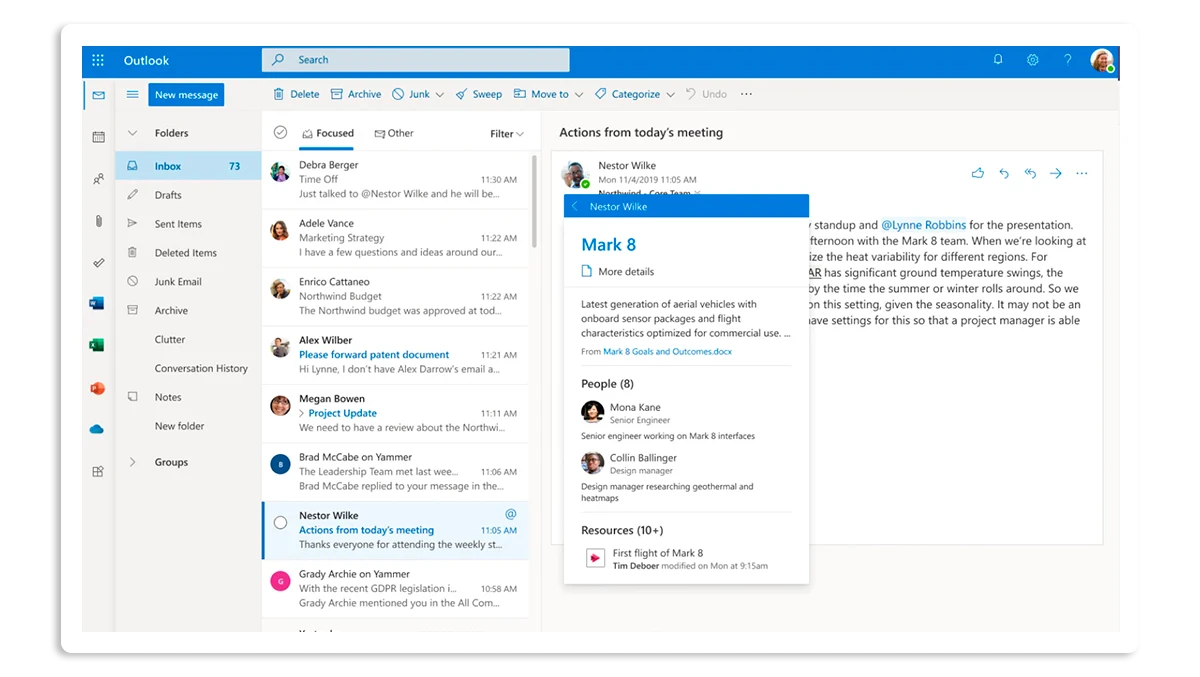Open Enrico Cattaneo Northwind Budget message
This screenshot has width=1200, height=677.
(x=396, y=297)
